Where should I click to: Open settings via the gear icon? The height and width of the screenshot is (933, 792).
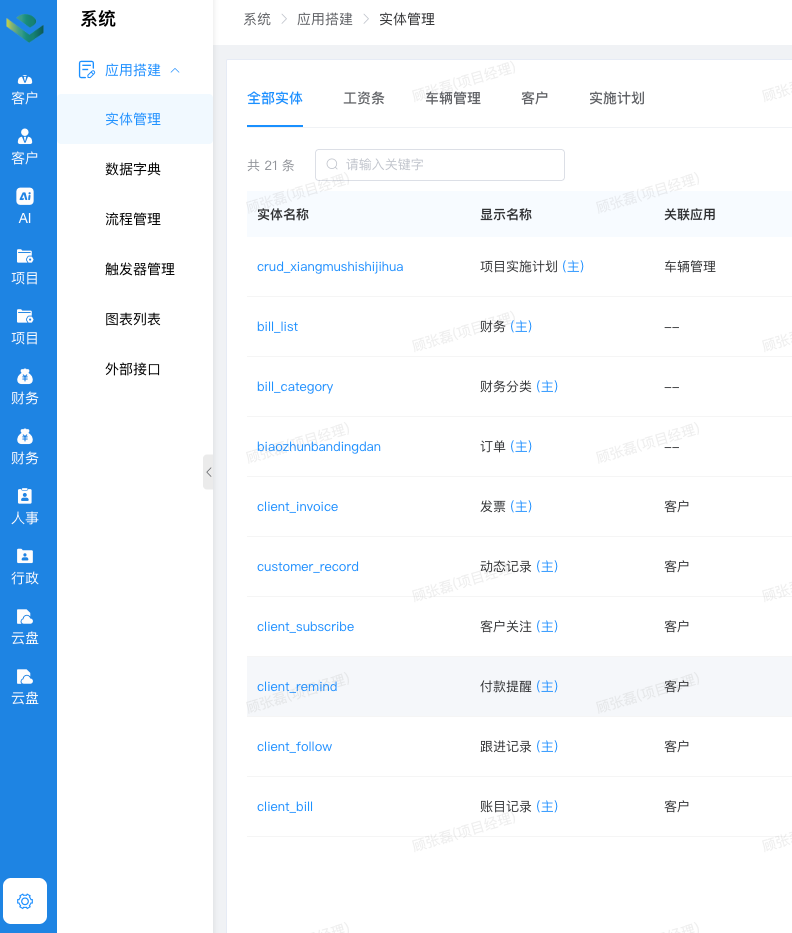click(x=25, y=901)
